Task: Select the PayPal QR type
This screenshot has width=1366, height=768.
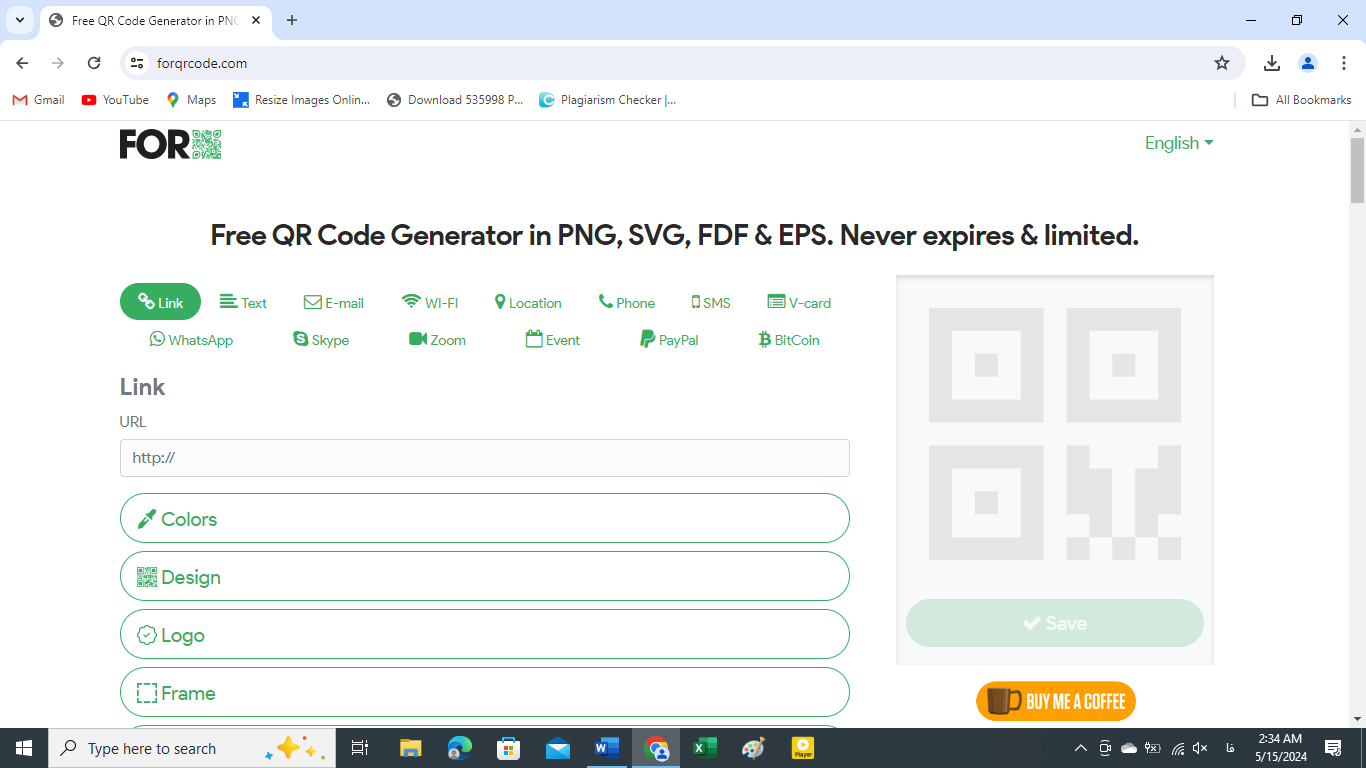Action: [x=669, y=340]
